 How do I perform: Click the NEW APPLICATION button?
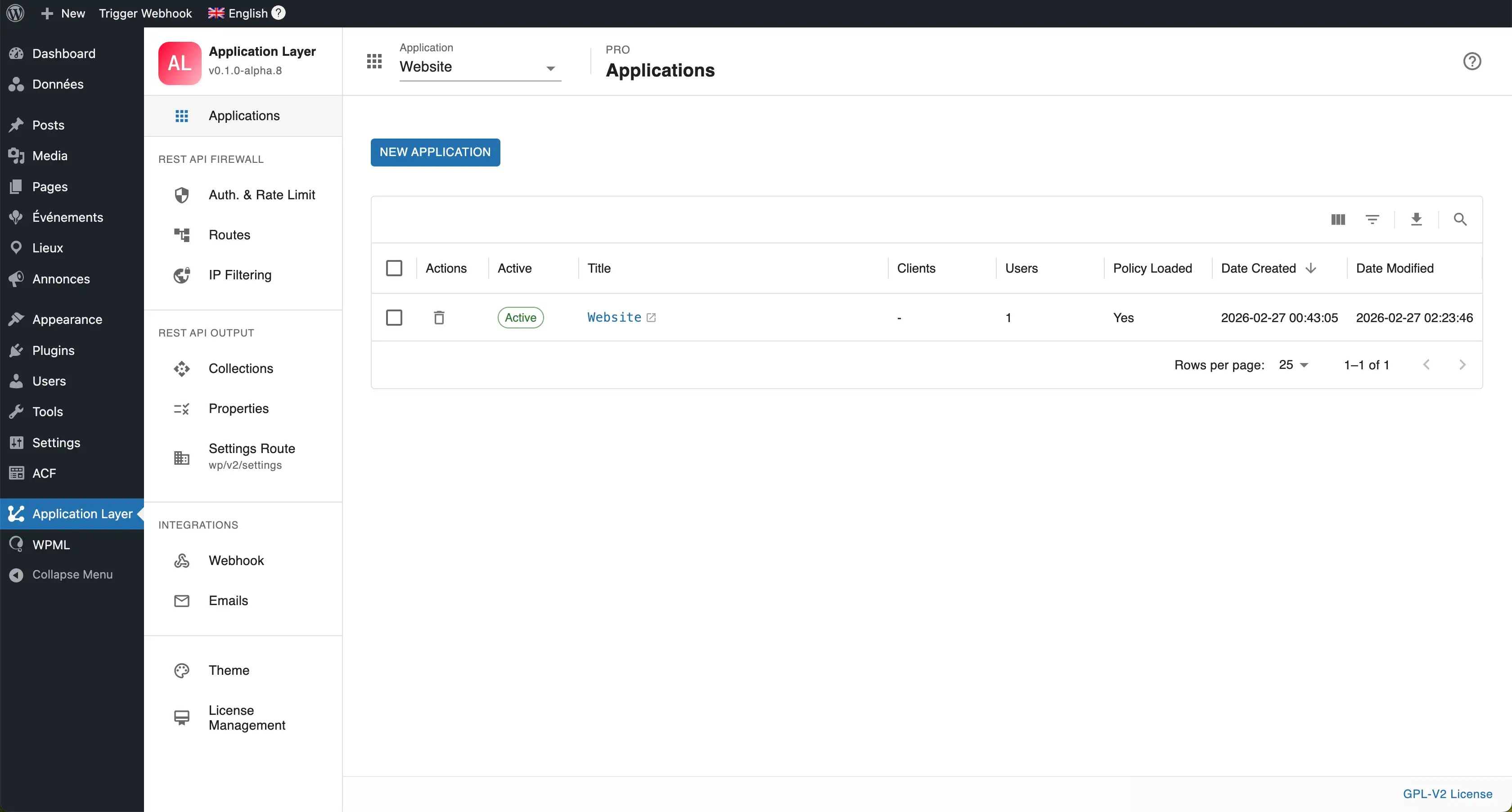[435, 152]
